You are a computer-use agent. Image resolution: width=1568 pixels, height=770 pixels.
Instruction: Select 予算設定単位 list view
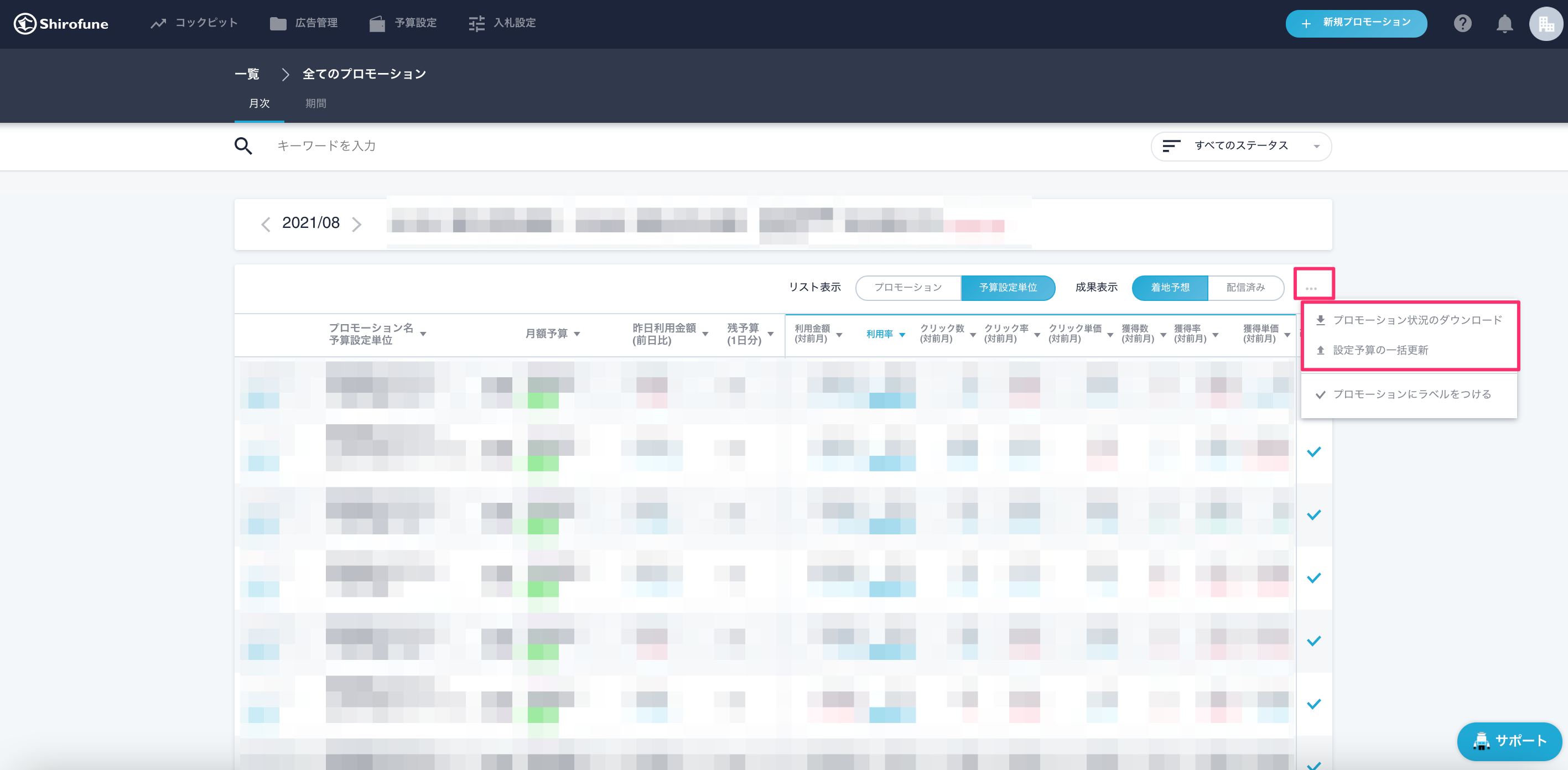[x=1008, y=287]
